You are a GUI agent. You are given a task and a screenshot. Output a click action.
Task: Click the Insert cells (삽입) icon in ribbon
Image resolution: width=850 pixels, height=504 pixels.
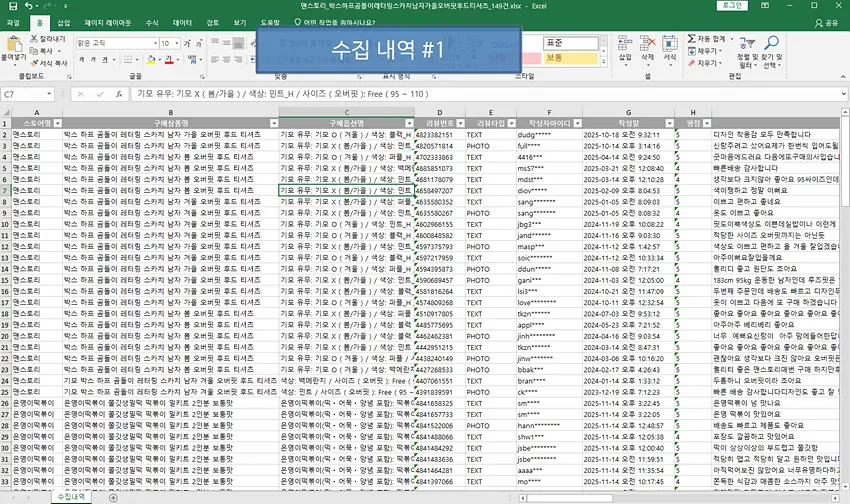tap(625, 44)
